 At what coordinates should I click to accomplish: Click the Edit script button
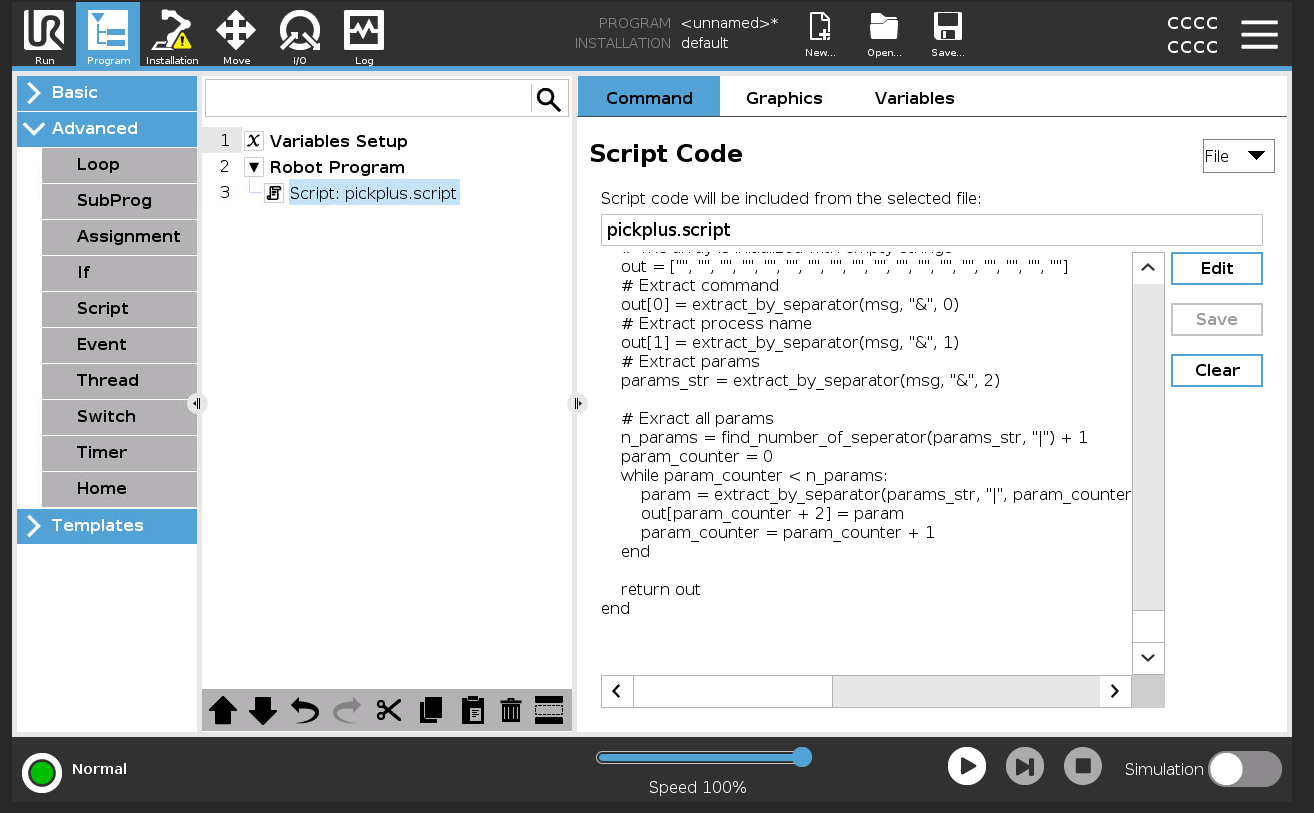pos(1217,268)
